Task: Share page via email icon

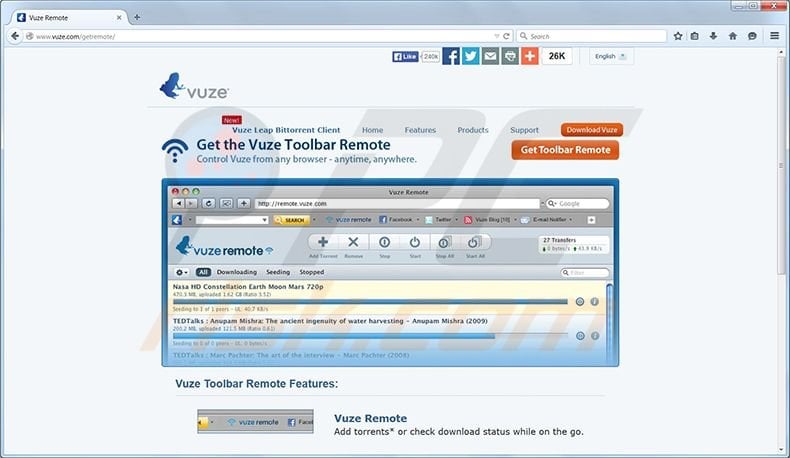Action: pos(490,56)
